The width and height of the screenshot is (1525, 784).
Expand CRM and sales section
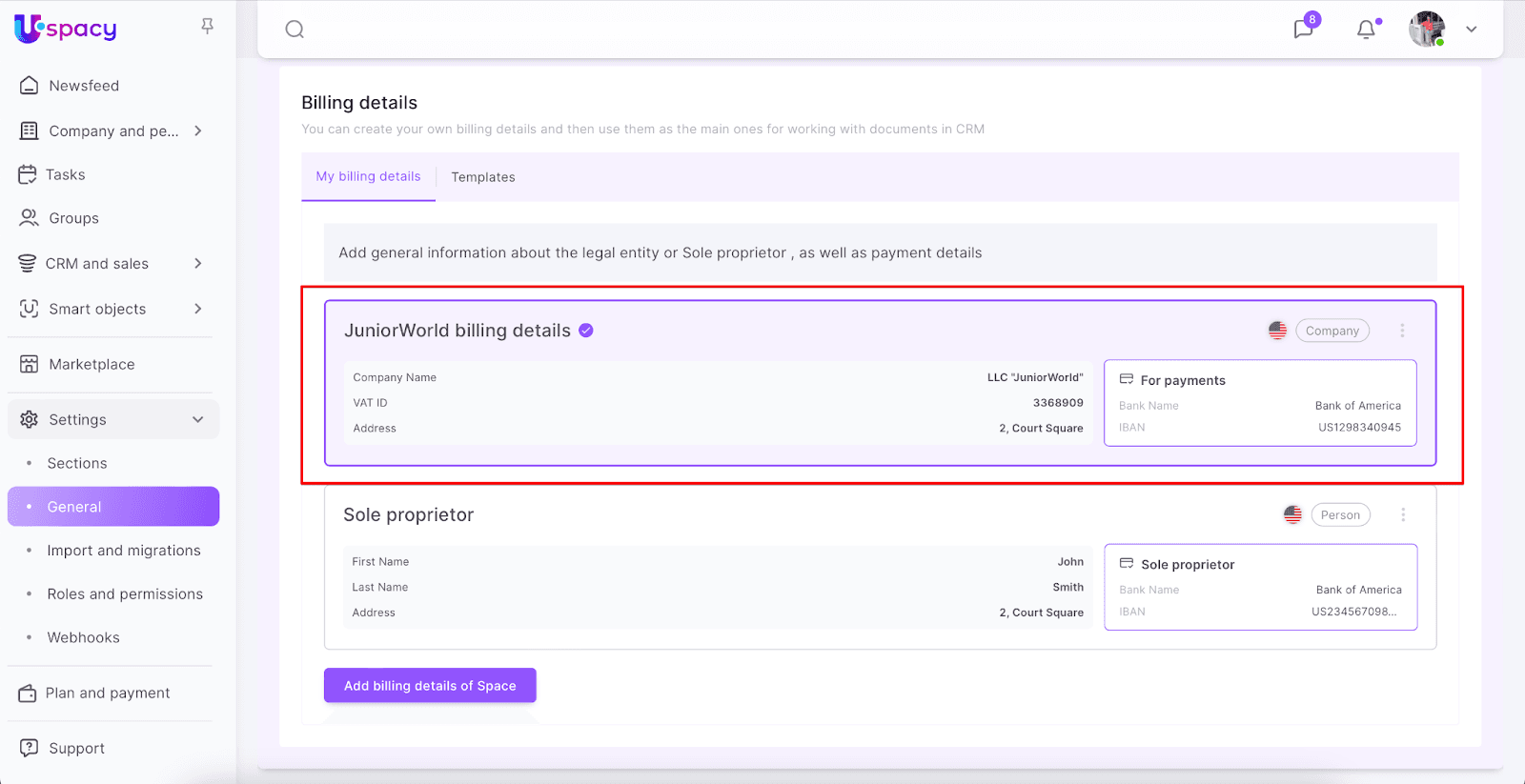click(x=198, y=264)
